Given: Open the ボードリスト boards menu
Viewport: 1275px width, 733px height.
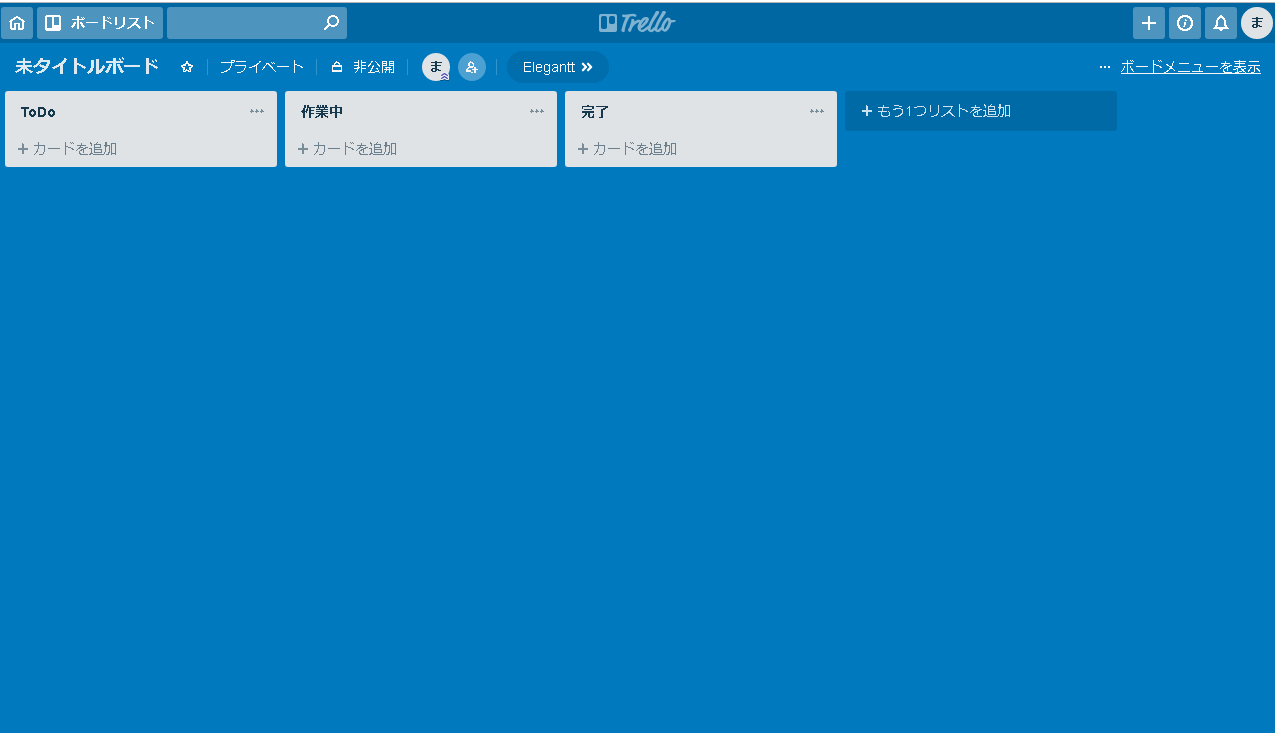Looking at the screenshot, I should [x=100, y=23].
